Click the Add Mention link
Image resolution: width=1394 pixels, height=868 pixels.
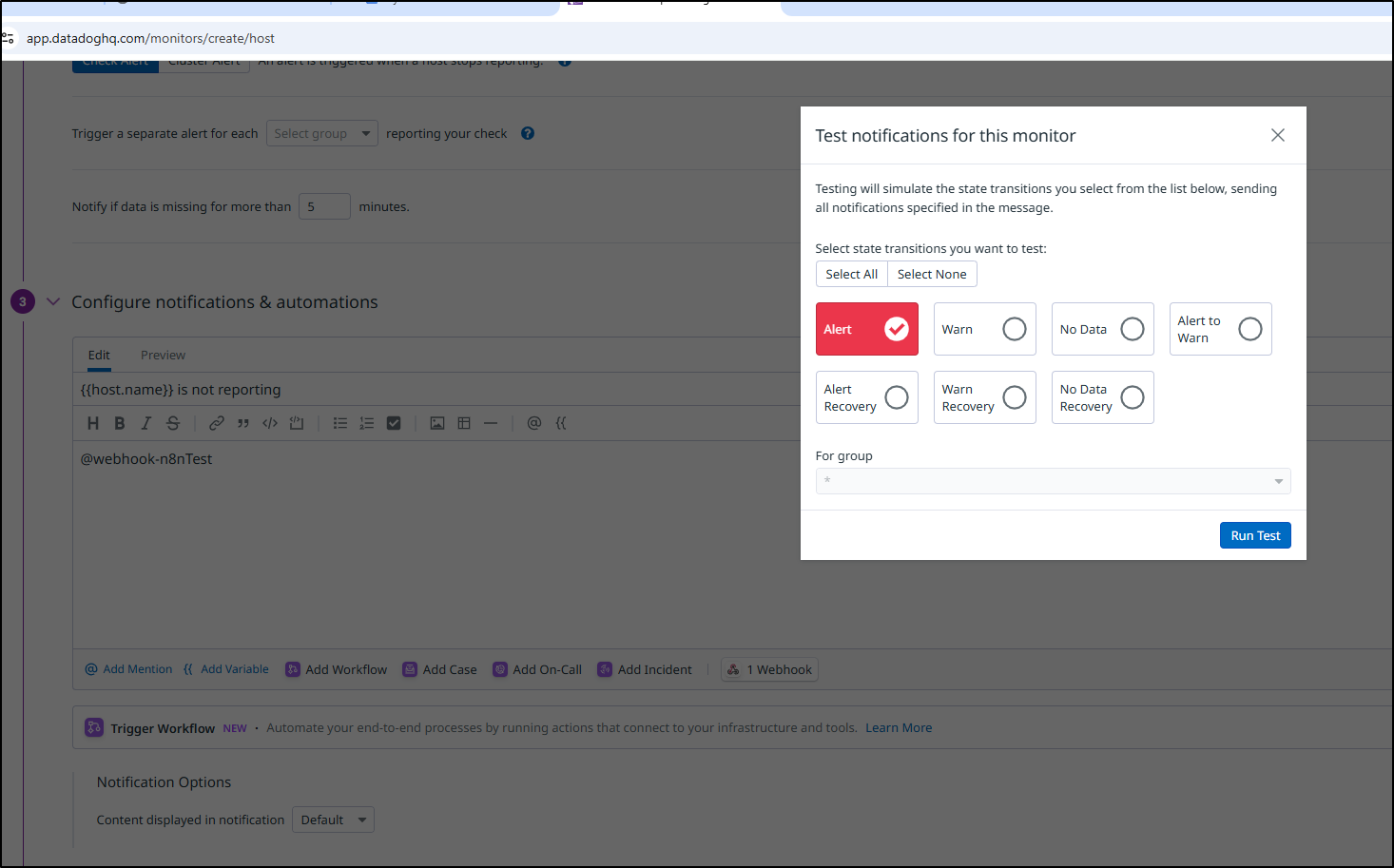pos(129,669)
